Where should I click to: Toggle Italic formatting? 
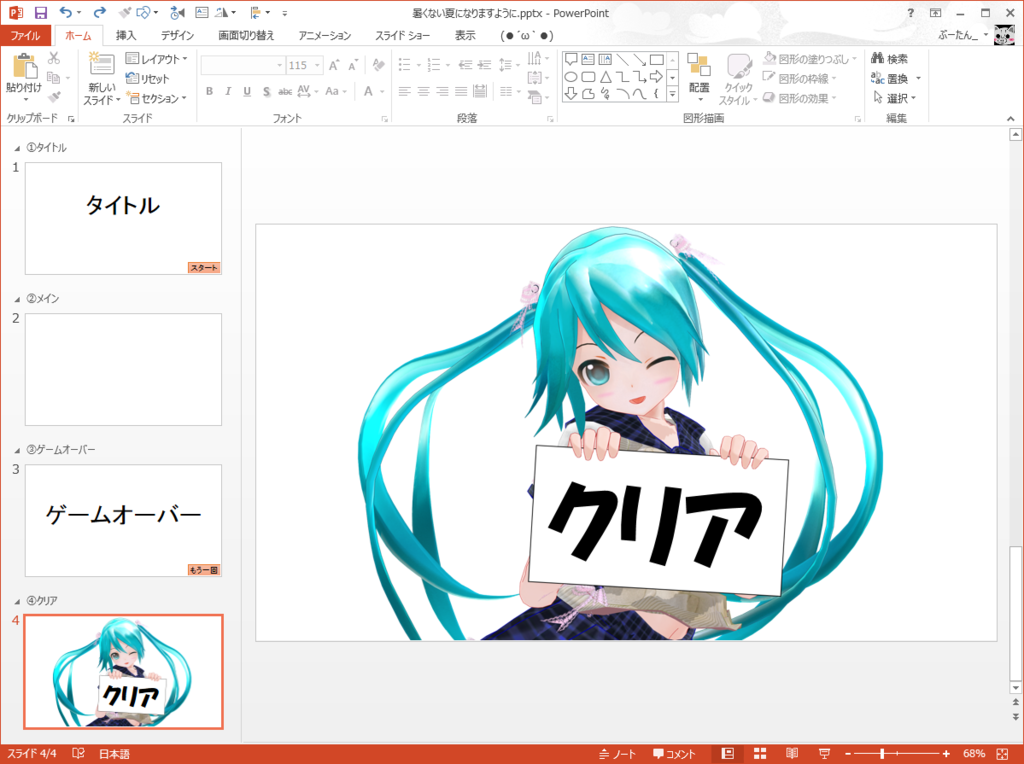[228, 91]
